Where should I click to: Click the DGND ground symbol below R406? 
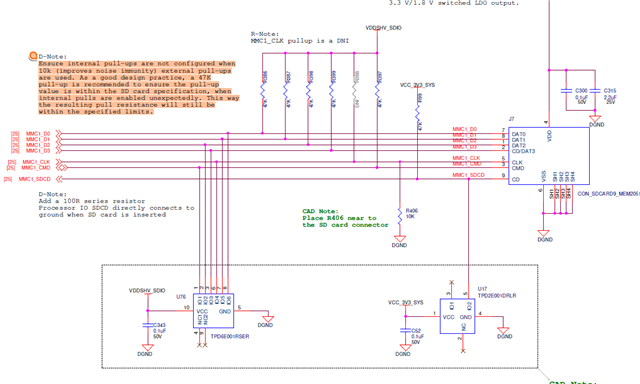click(x=400, y=238)
